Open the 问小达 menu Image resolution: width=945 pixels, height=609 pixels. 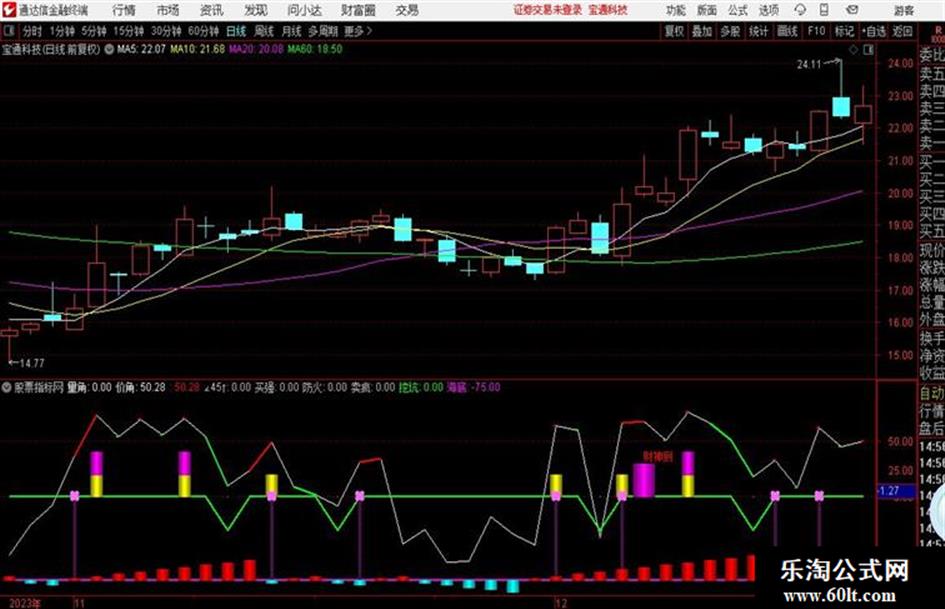click(304, 10)
